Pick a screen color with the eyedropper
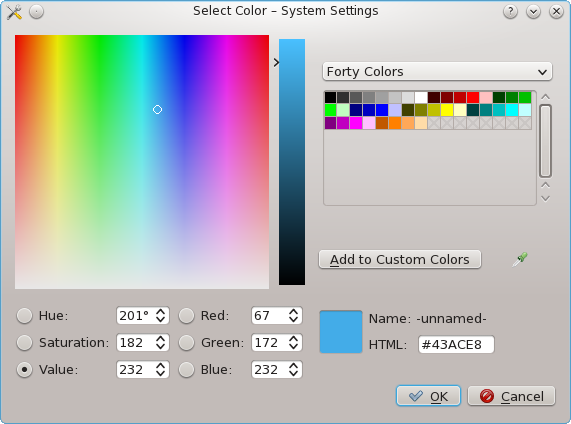 [x=520, y=259]
